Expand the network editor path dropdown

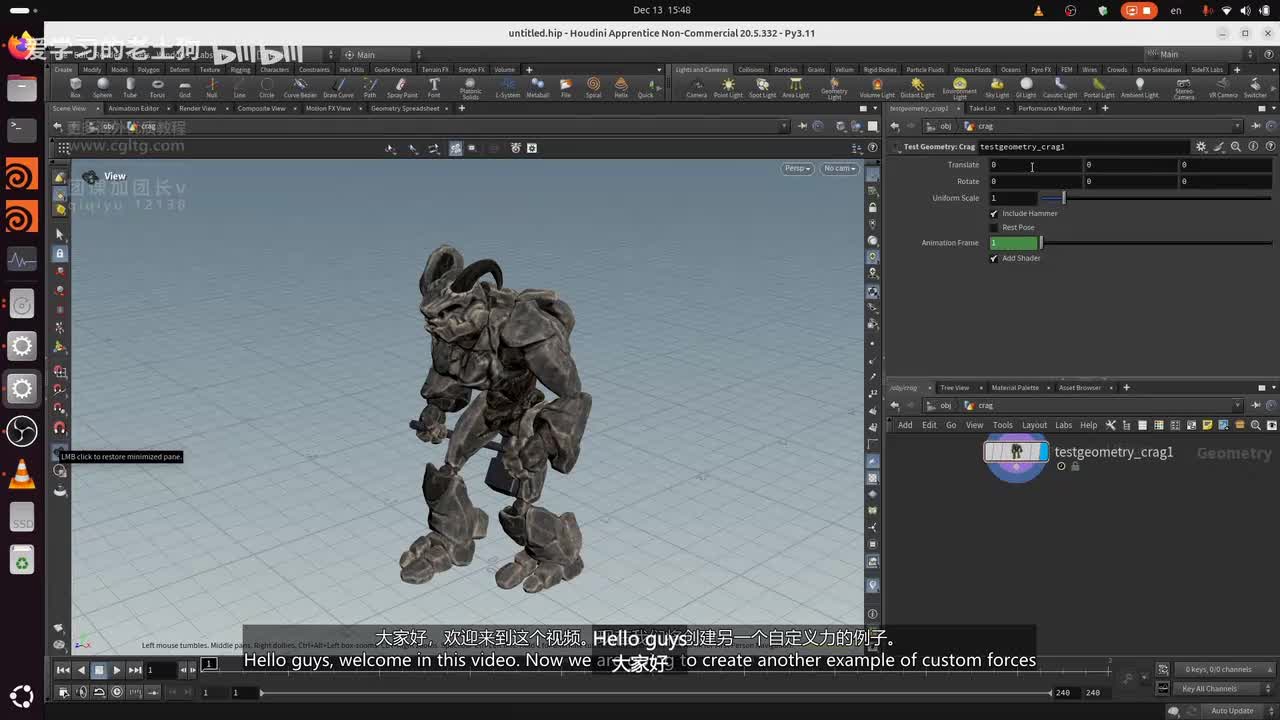(1237, 406)
